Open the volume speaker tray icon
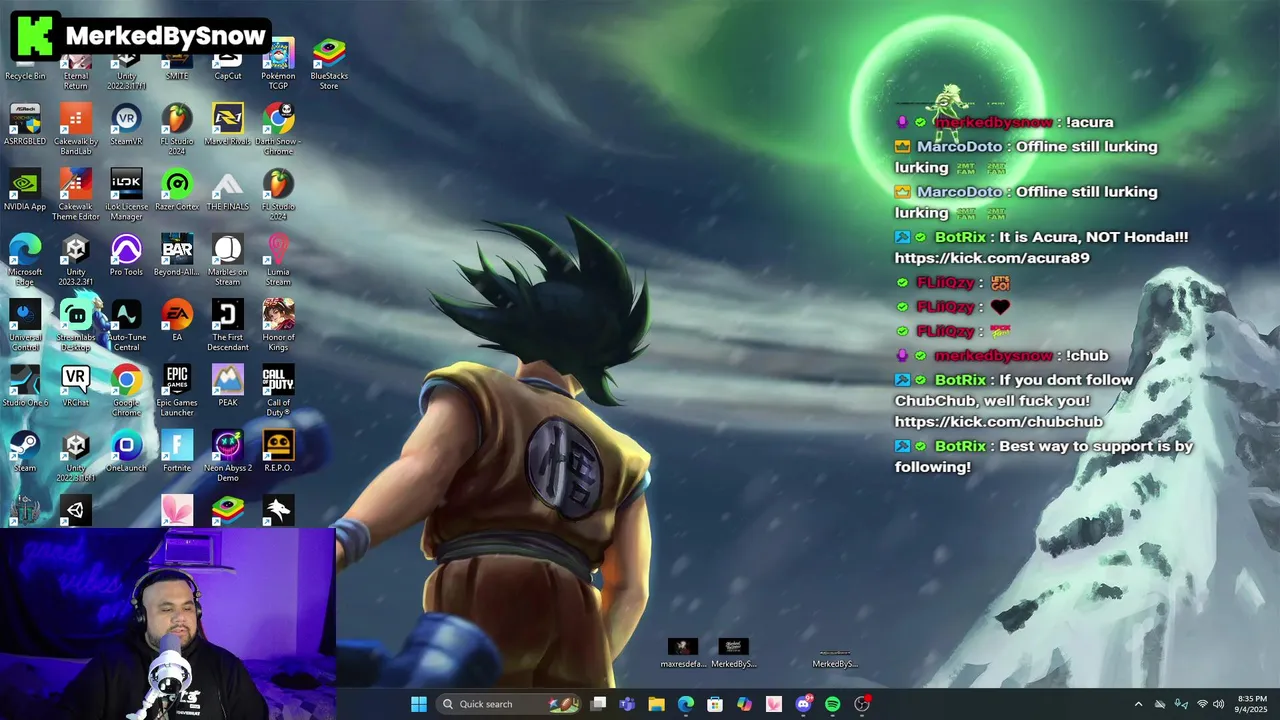1280x720 pixels. point(1220,704)
